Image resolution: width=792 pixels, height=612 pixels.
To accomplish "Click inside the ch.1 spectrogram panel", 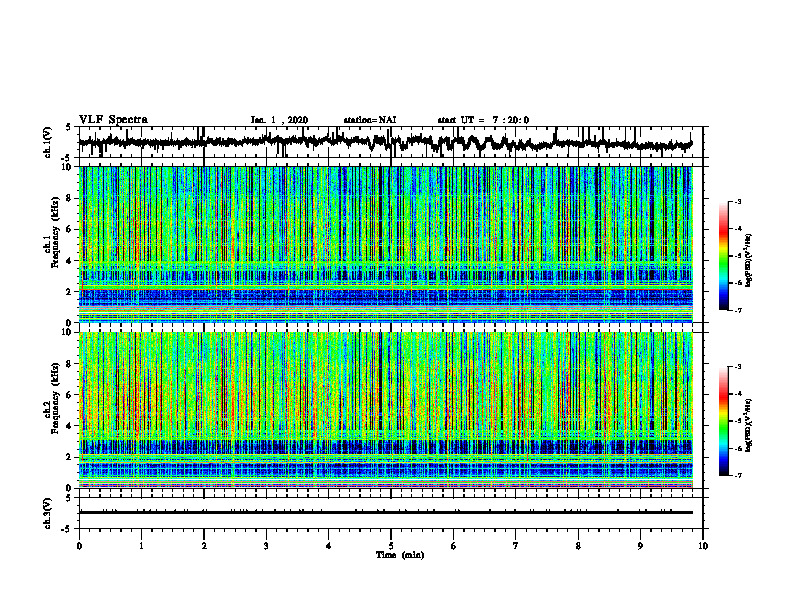I will point(385,244).
